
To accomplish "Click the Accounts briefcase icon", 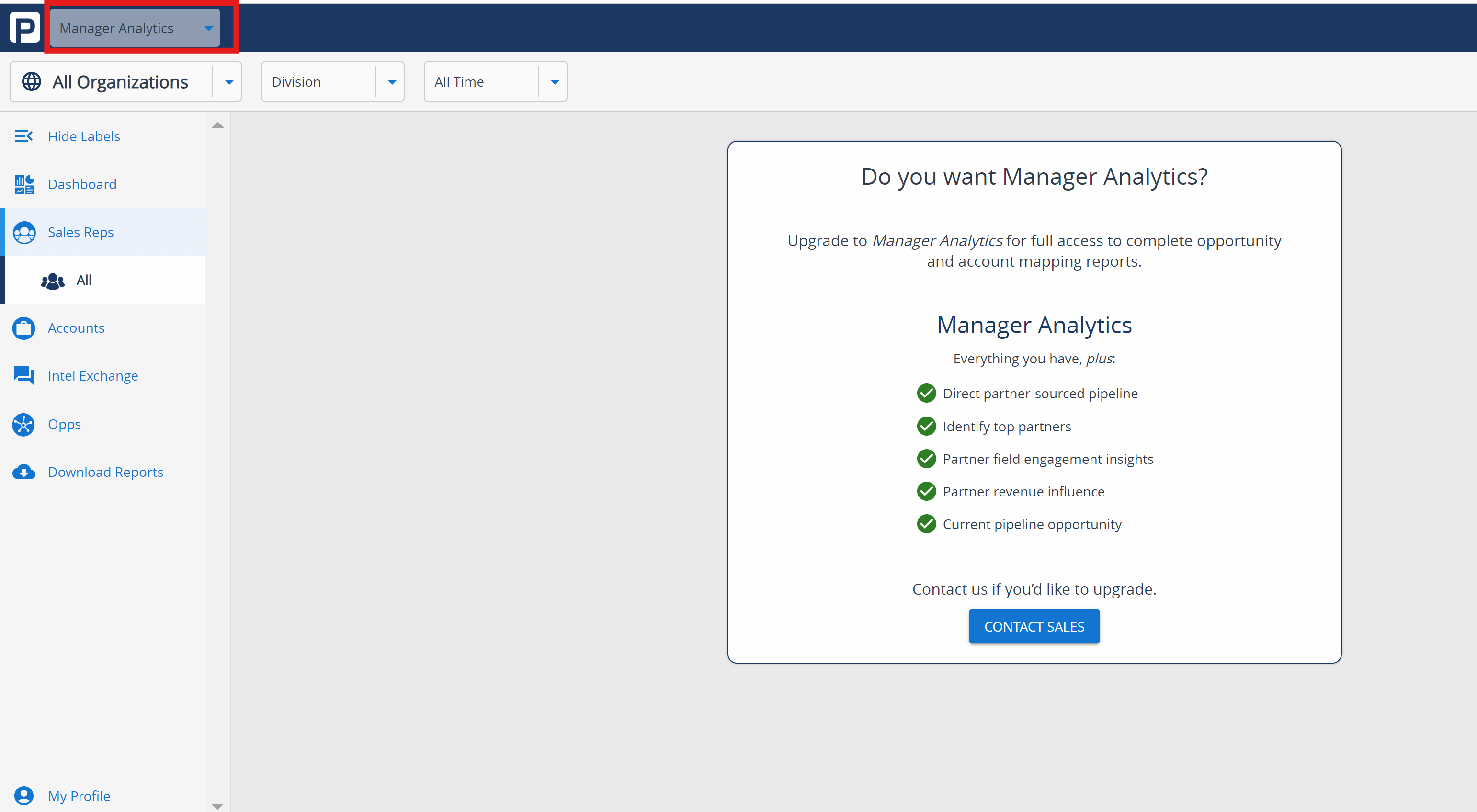I will 24,328.
